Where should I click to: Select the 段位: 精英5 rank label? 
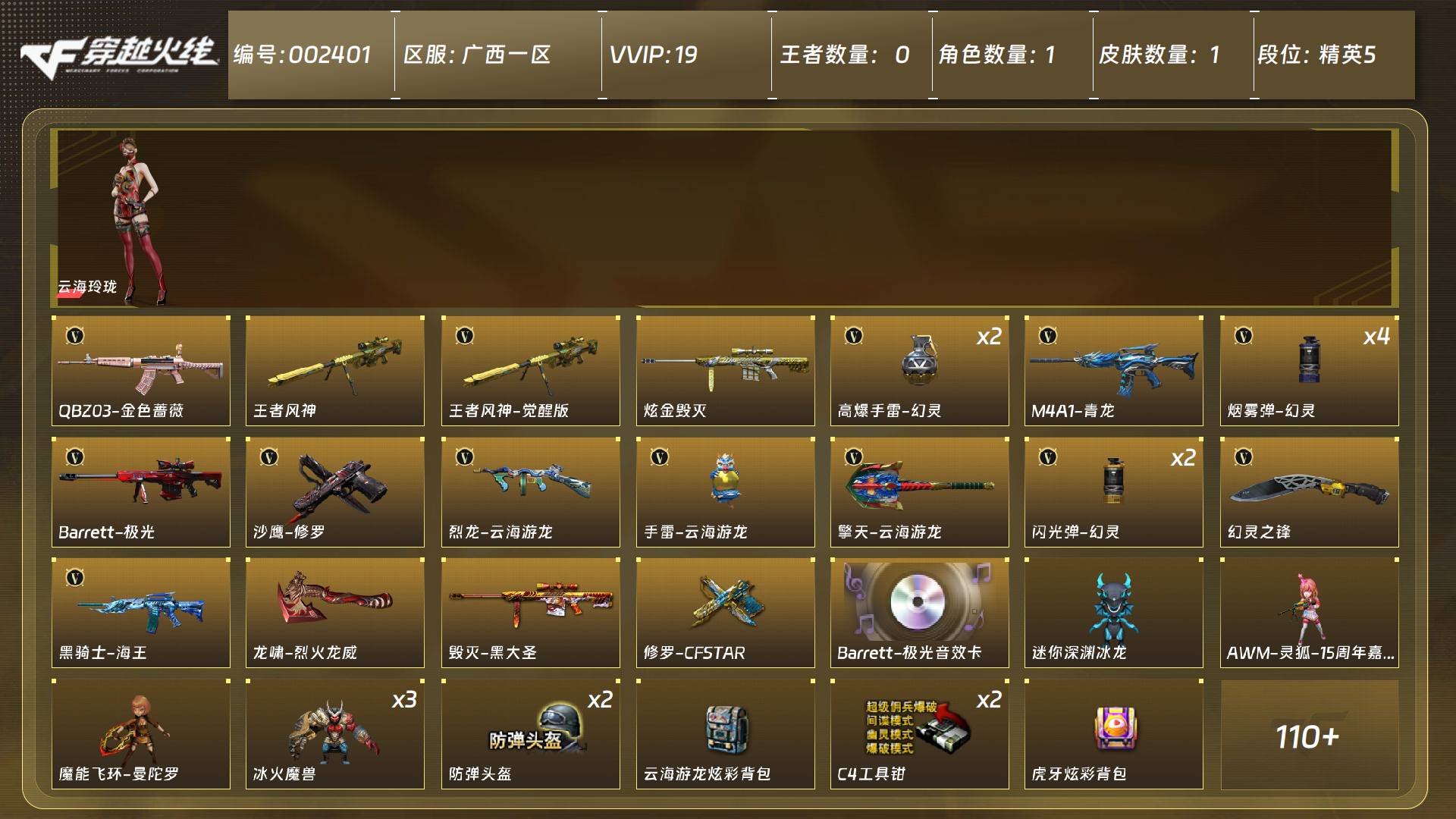(x=1316, y=55)
